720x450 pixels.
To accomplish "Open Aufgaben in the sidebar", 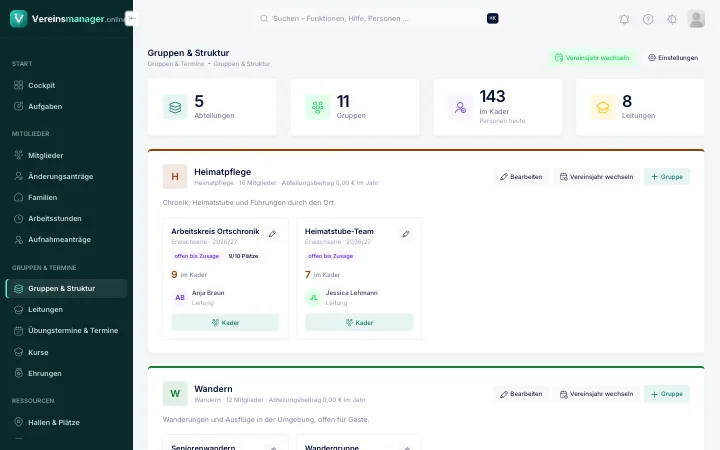I will tap(67, 107).
